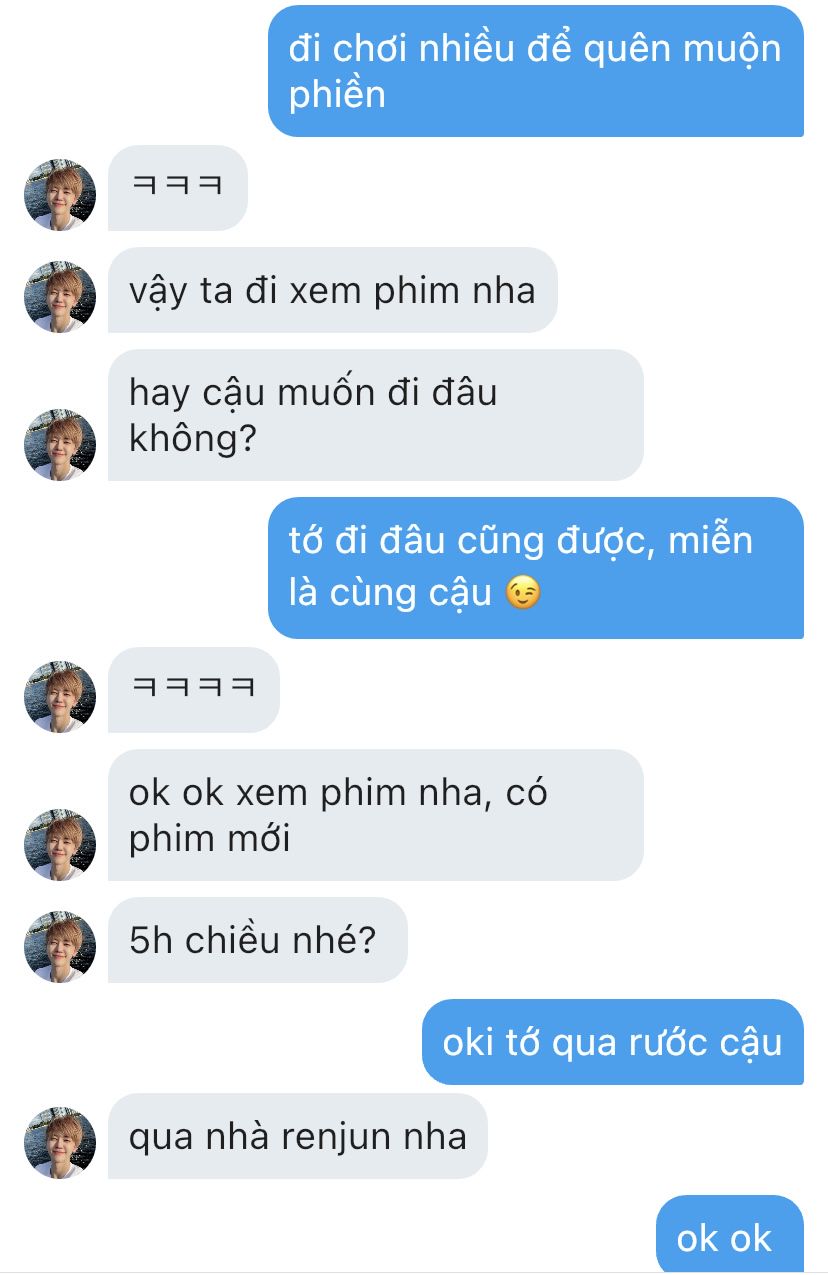Tap the ㅋㅋㅋㅋ four-character message bubble
Viewport: 828px width, 1275px height.
pyautogui.click(x=194, y=690)
